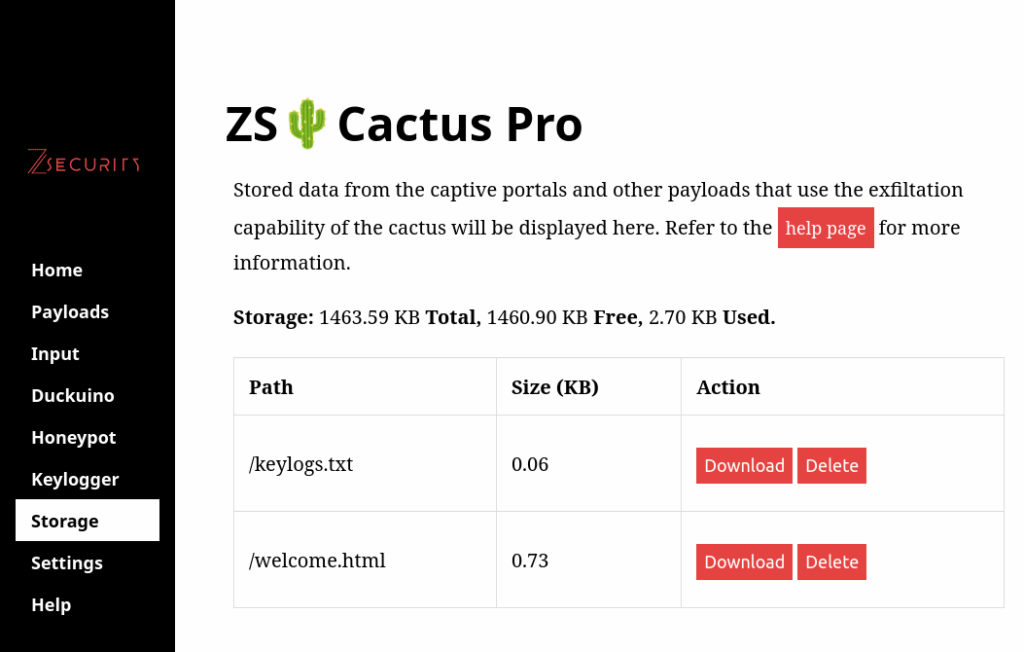This screenshot has height=652, width=1024.
Task: Delete the keylogs.txt file
Action: click(x=831, y=466)
